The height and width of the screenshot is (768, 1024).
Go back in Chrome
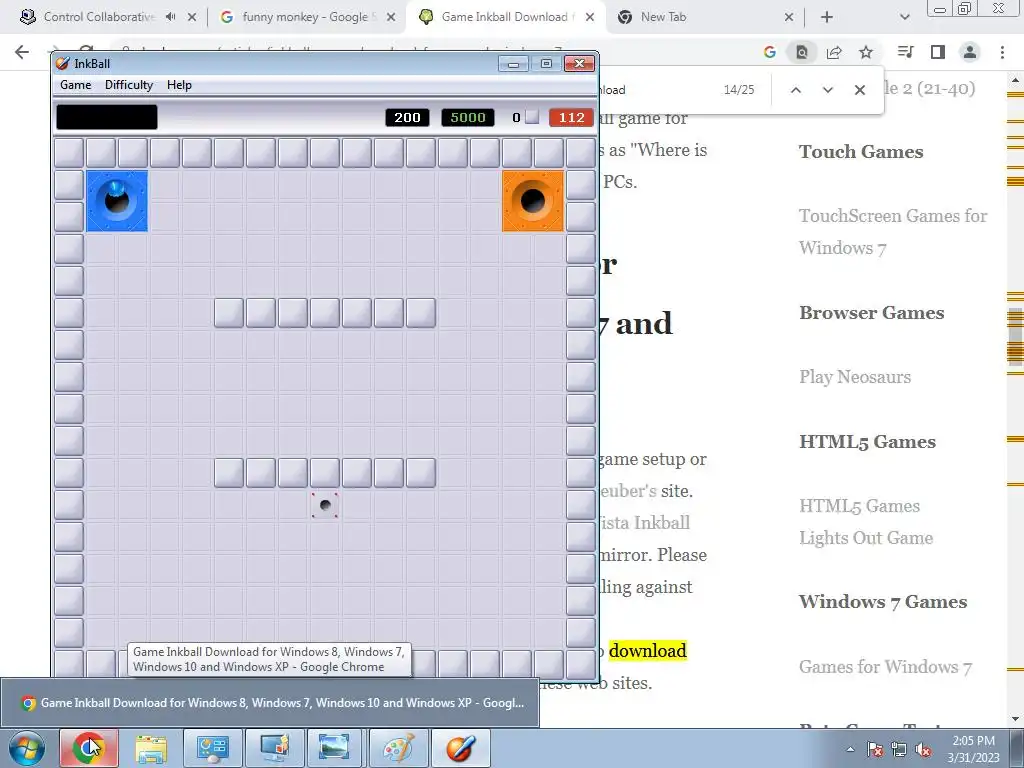22,52
